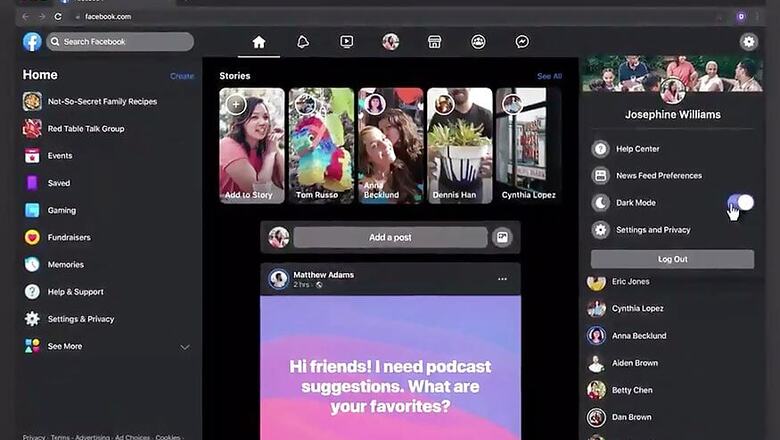This screenshot has height=440, width=780.
Task: Toggle the Dark Mode switch
Action: [x=741, y=202]
